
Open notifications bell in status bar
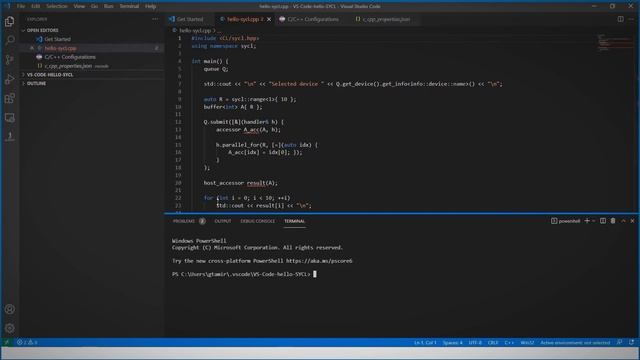[631, 342]
